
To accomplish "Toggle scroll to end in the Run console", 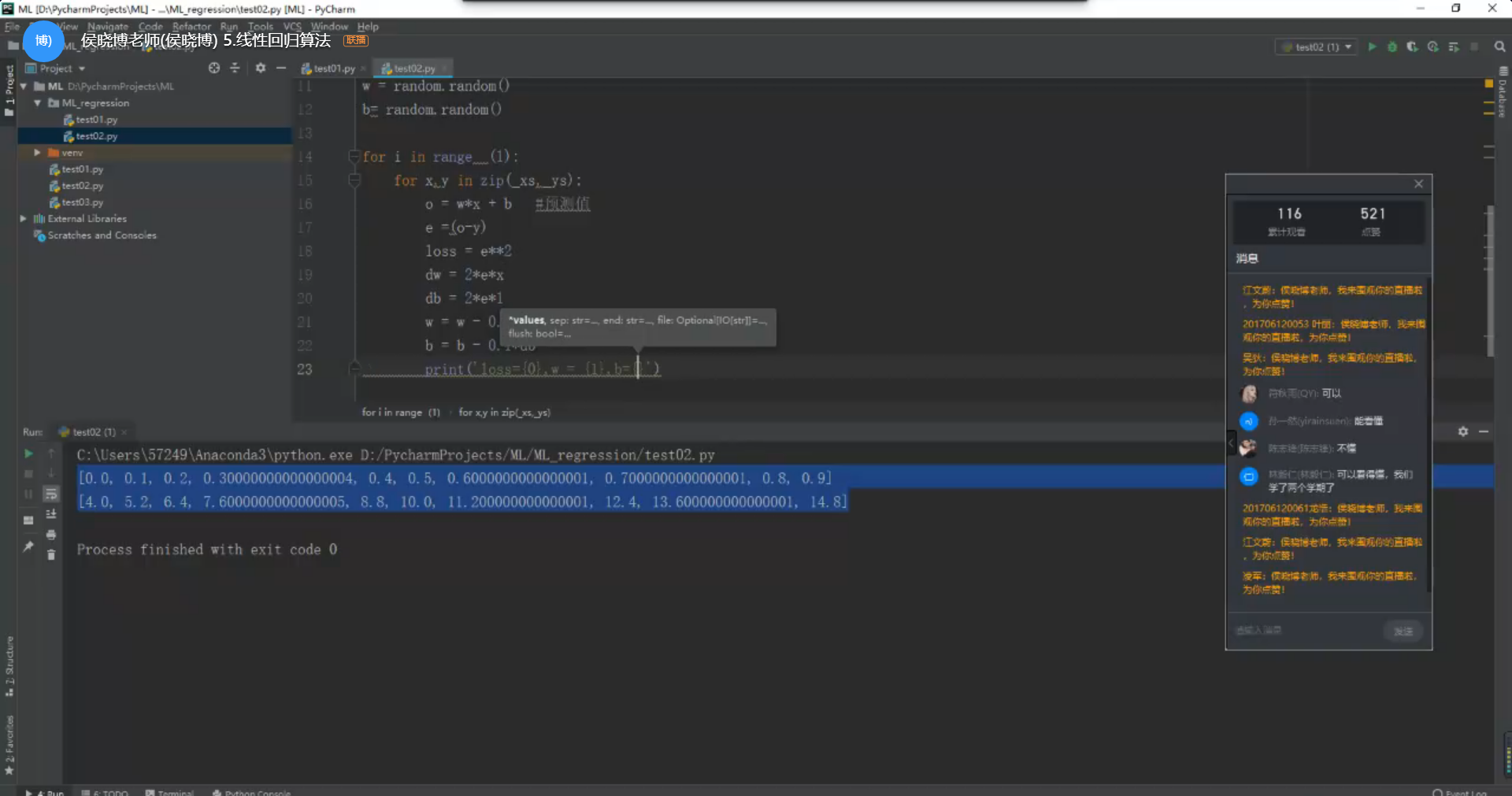I will 51,514.
